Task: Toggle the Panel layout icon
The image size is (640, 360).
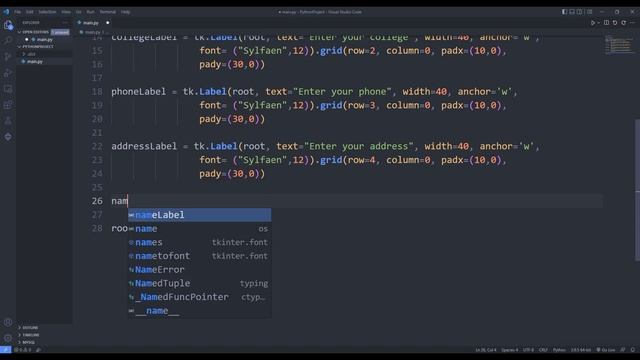Action: 572,12
